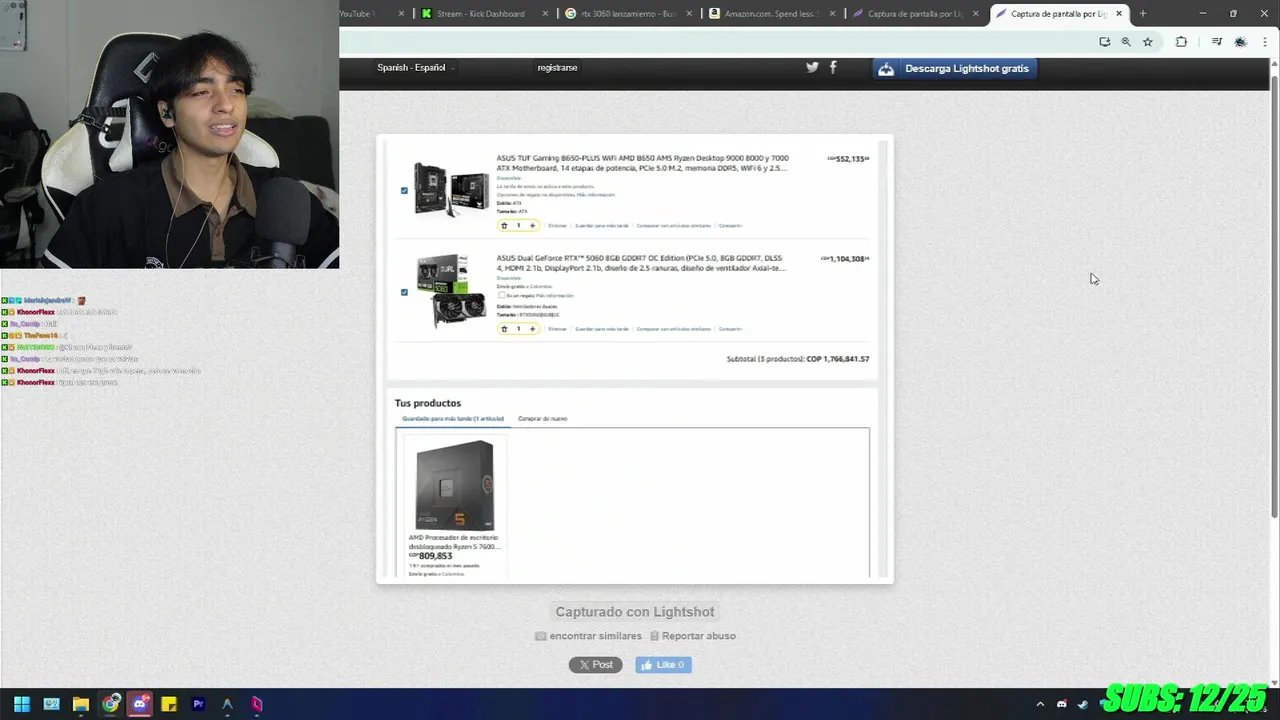Open the Facebook icon in the Lightshot header
The height and width of the screenshot is (720, 1280).
tap(833, 67)
